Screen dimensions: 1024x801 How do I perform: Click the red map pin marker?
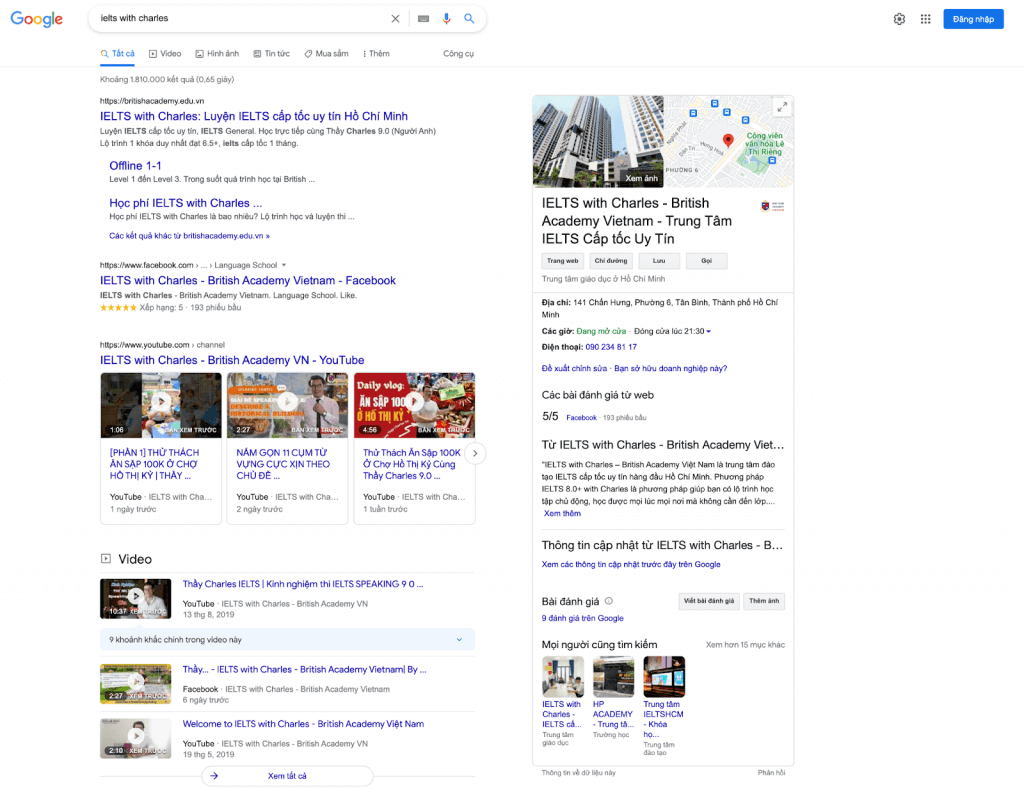pyautogui.click(x=728, y=140)
